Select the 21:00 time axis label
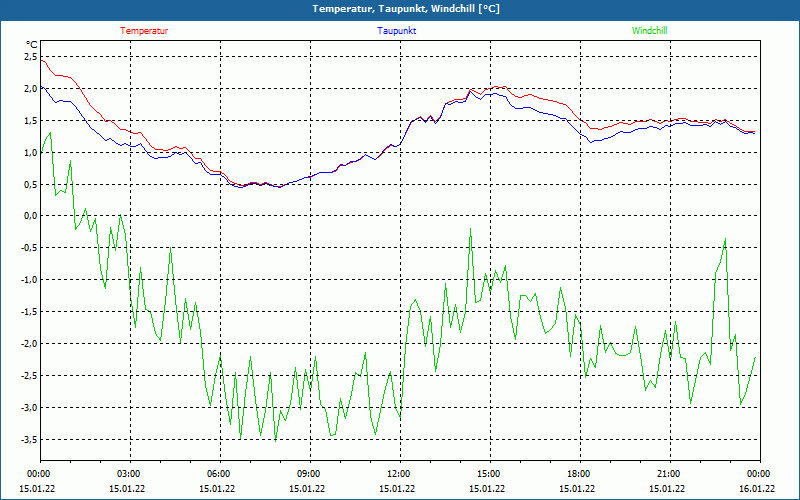The width and height of the screenshot is (800, 500). pos(668,474)
